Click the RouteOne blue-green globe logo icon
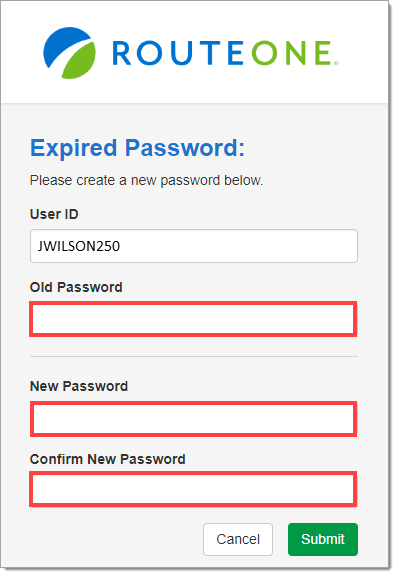The width and height of the screenshot is (396, 575). pos(69,53)
